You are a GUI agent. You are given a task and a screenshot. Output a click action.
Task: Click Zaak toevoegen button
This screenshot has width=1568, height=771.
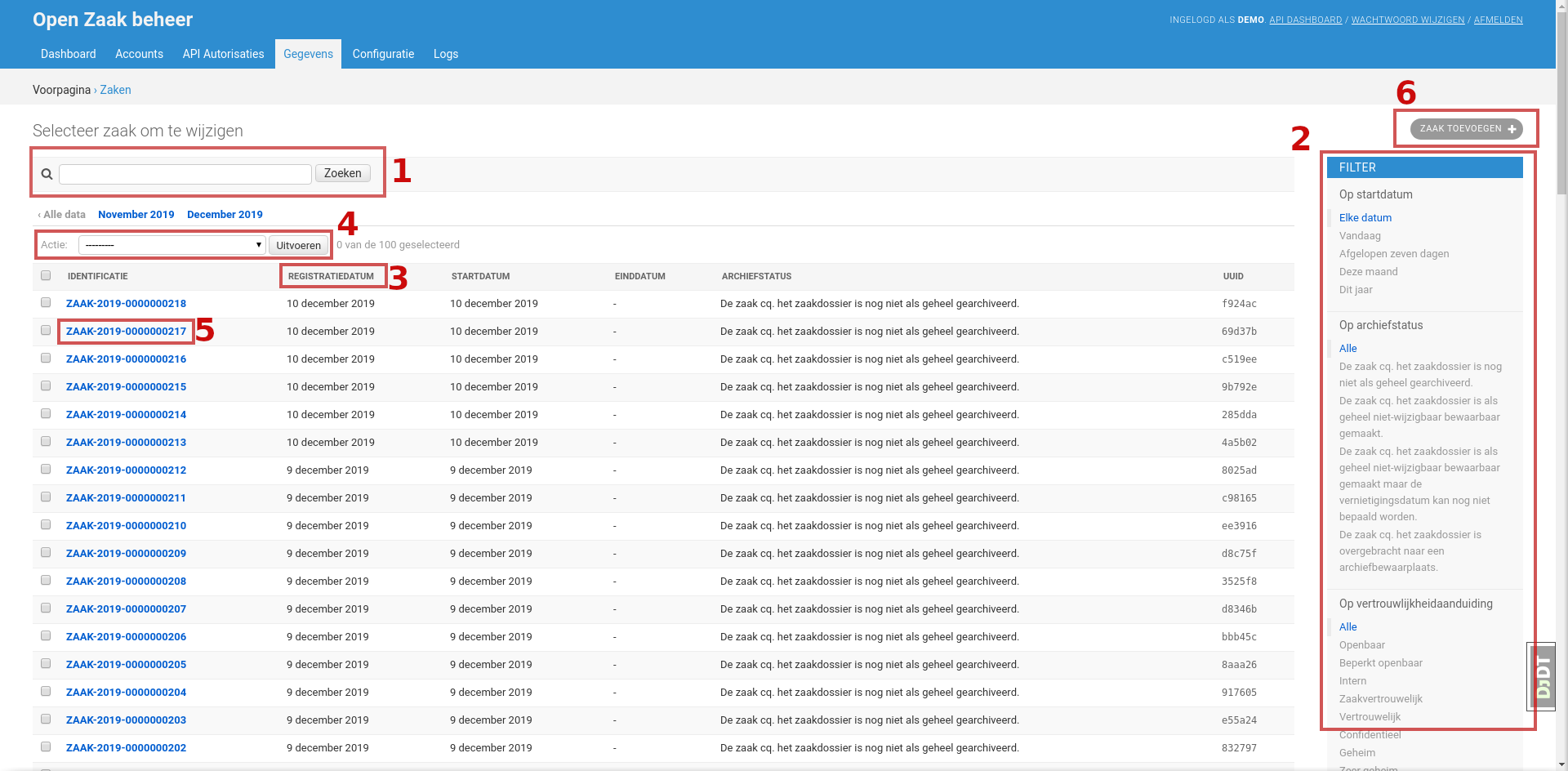[1466, 129]
